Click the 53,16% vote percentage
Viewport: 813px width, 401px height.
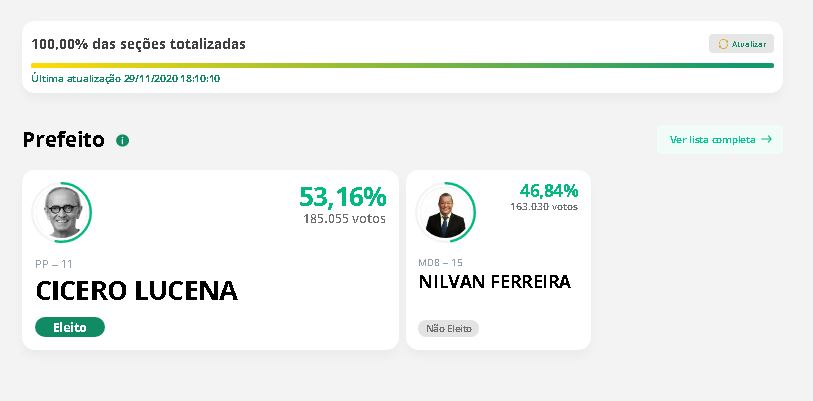click(342, 196)
